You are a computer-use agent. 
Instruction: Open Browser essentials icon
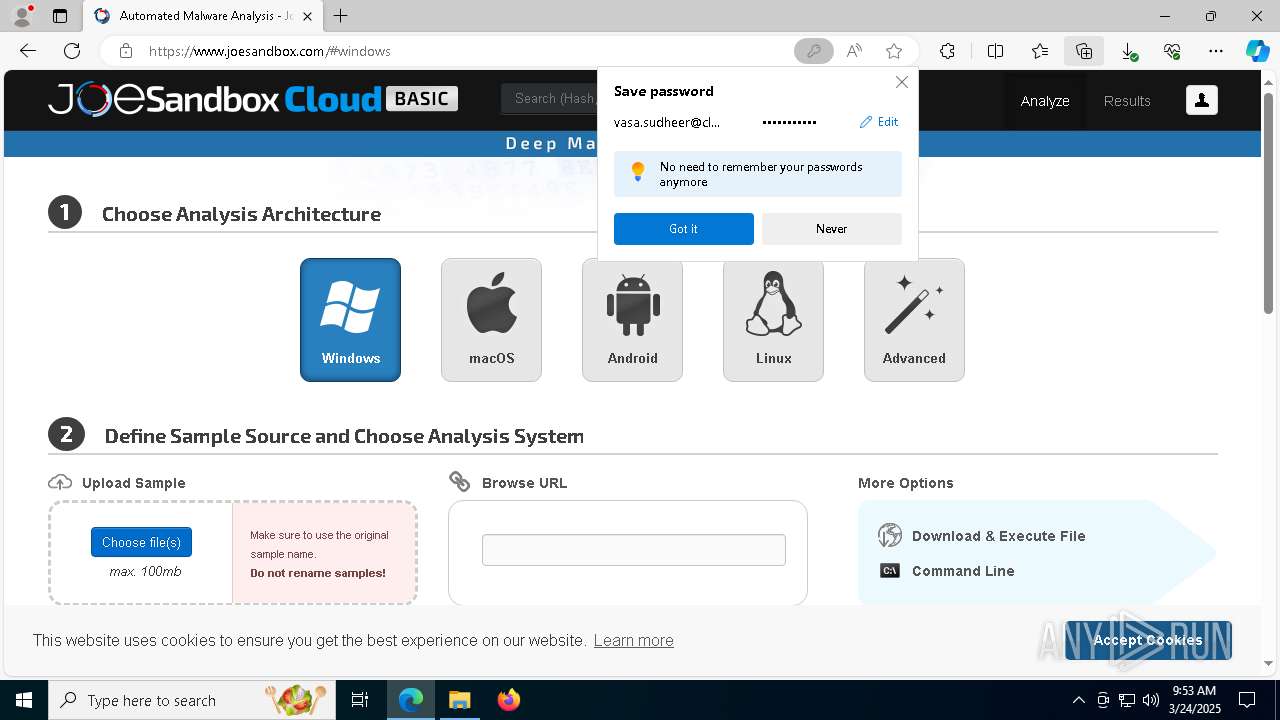click(1172, 51)
